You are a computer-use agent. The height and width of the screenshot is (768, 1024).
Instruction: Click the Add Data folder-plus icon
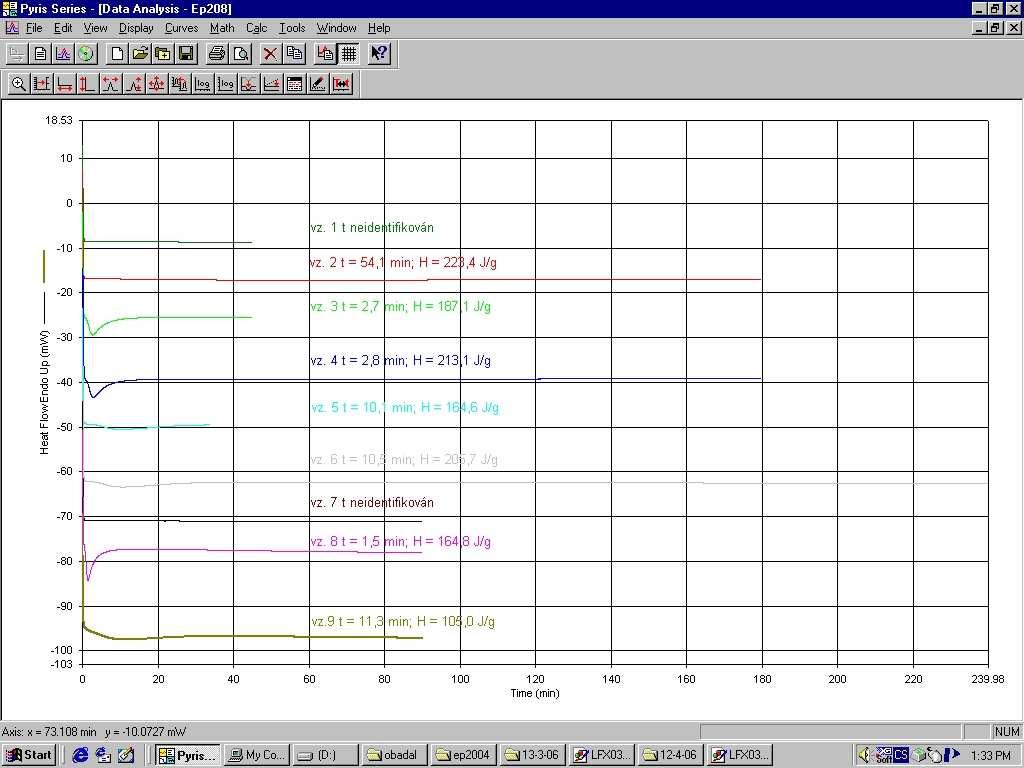163,54
